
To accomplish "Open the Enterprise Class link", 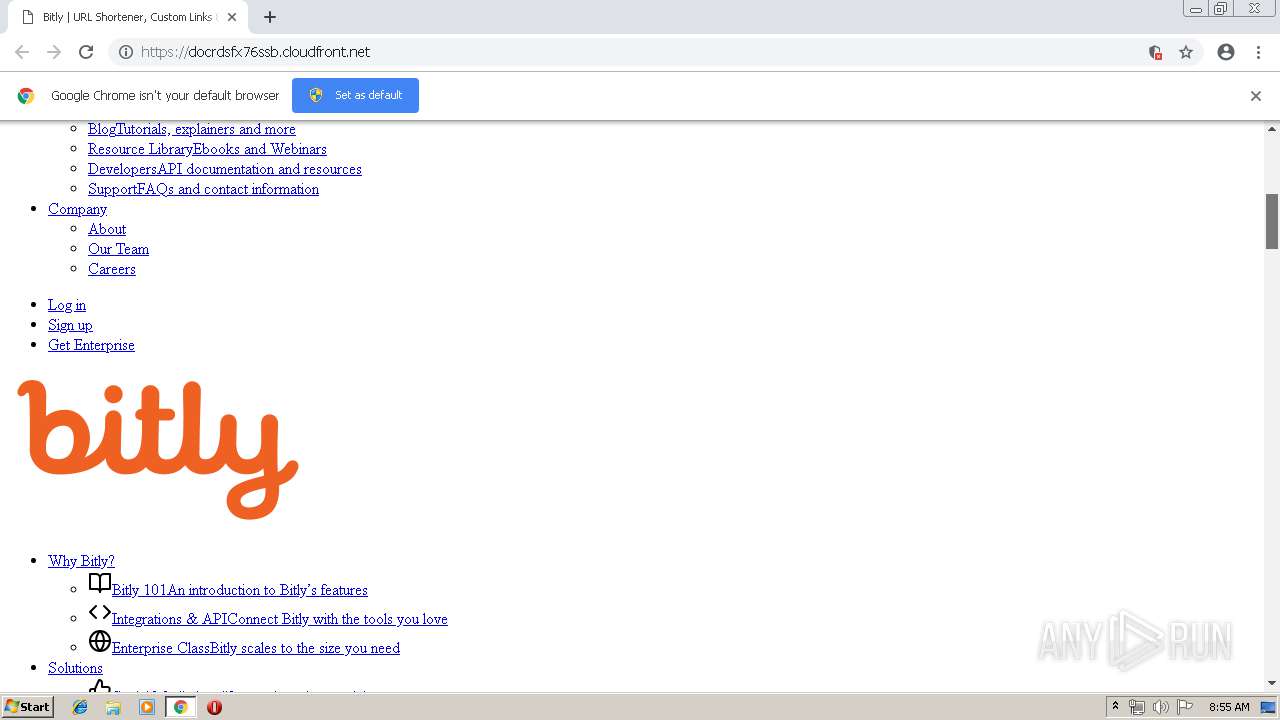I will coord(256,648).
